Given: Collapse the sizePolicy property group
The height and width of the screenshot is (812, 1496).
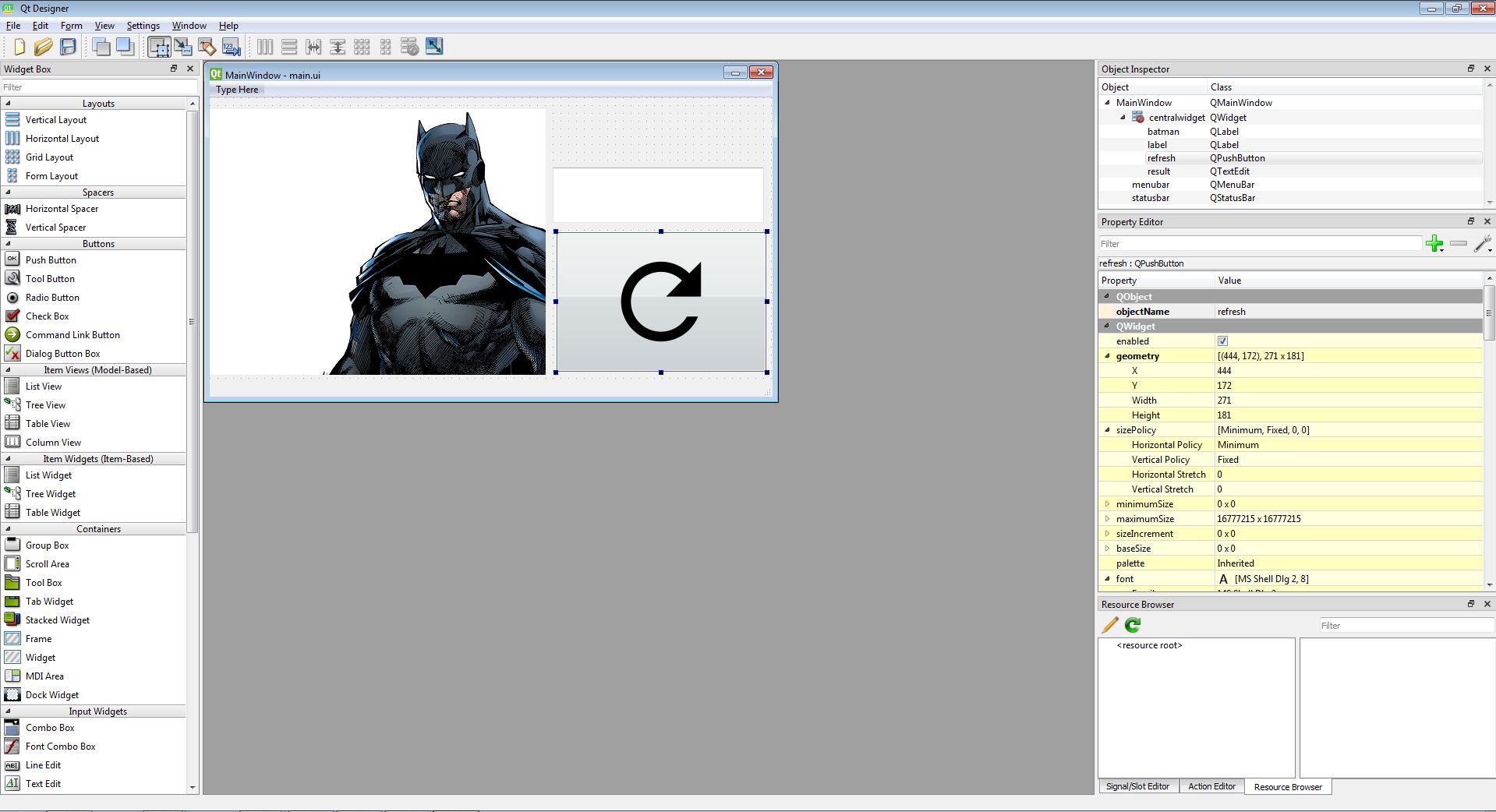Looking at the screenshot, I should coord(1107,430).
